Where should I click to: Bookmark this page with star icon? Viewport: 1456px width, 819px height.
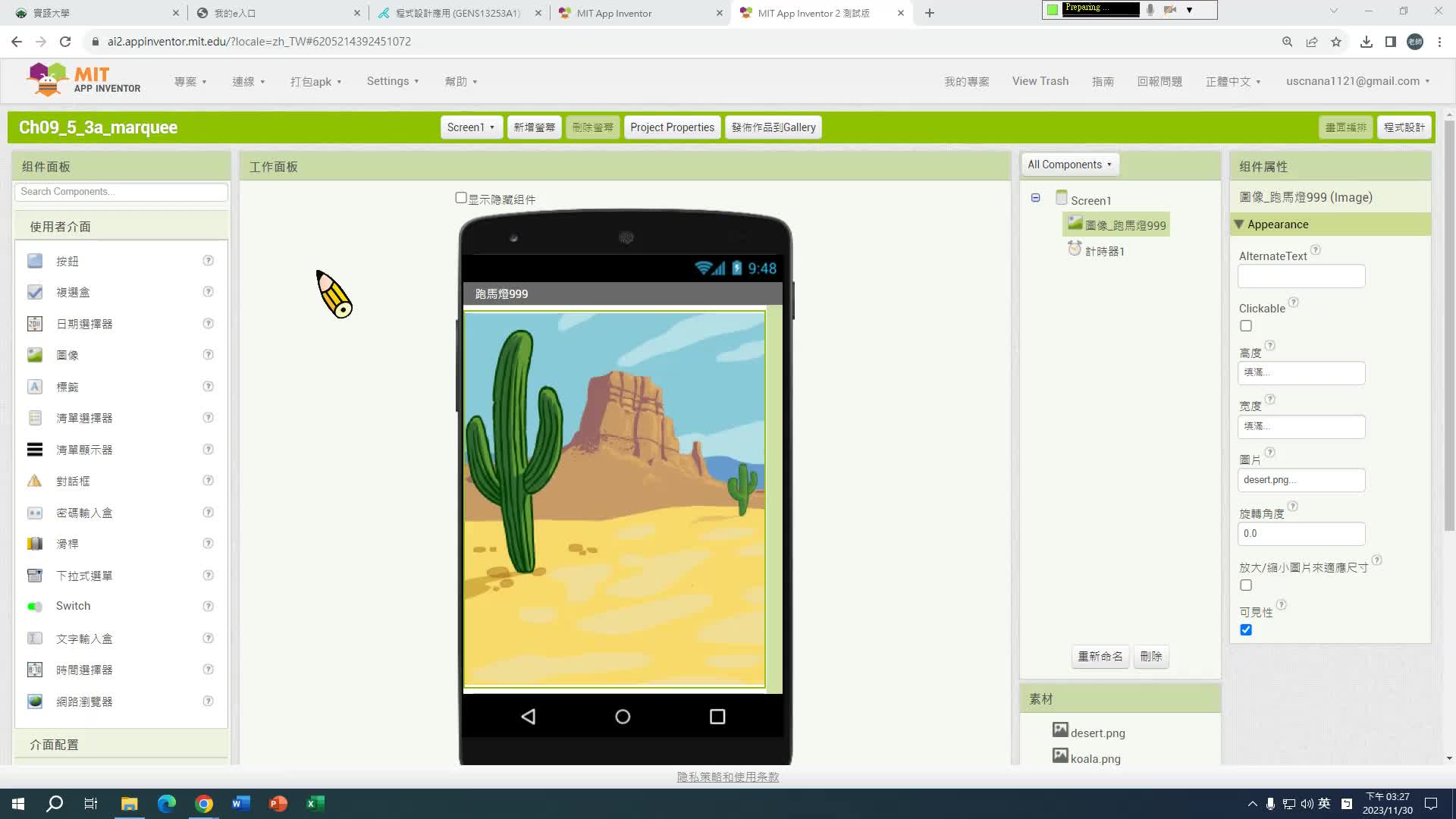coord(1336,42)
